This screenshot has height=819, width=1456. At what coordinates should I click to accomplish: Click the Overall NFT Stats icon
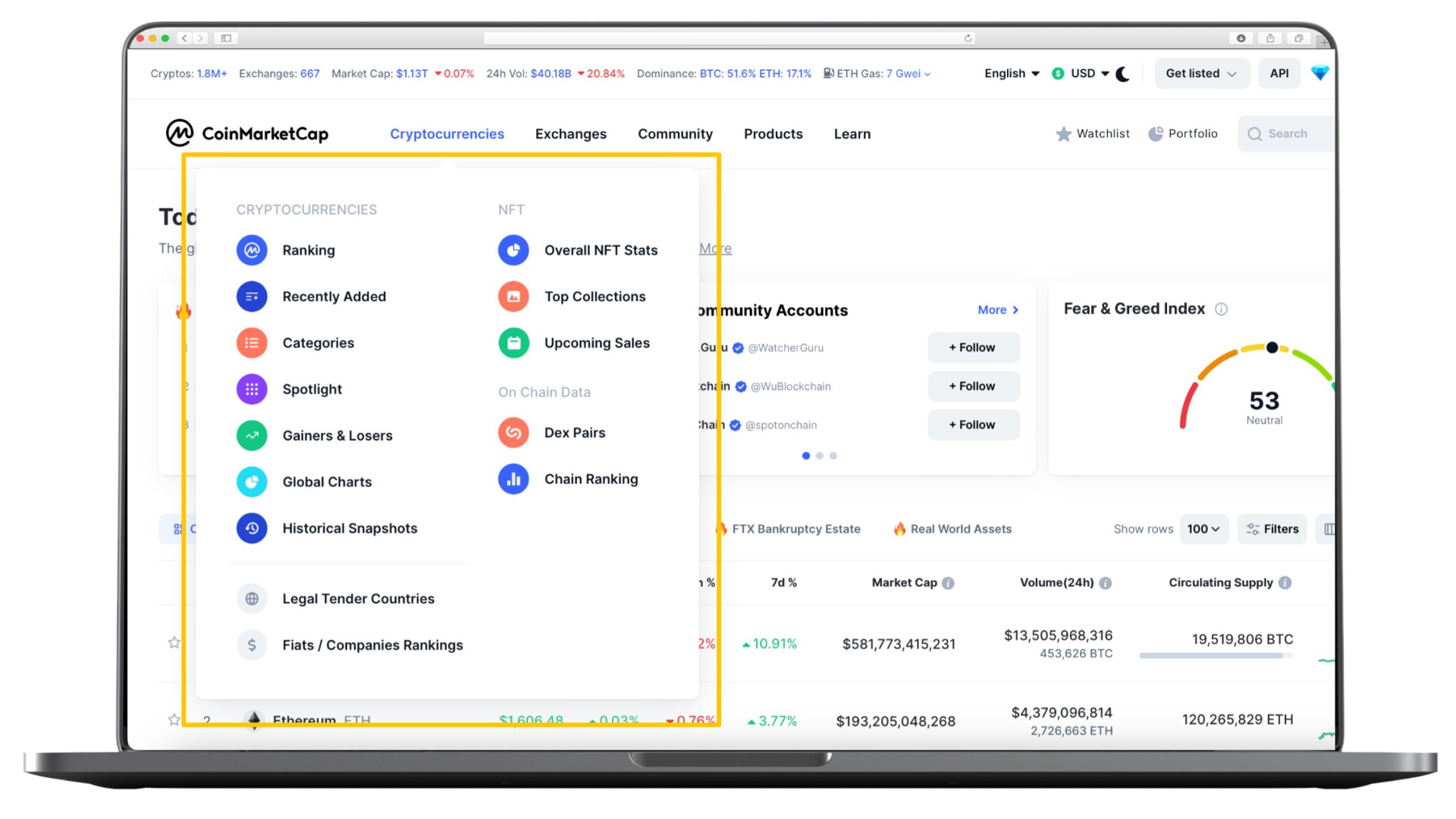point(513,250)
